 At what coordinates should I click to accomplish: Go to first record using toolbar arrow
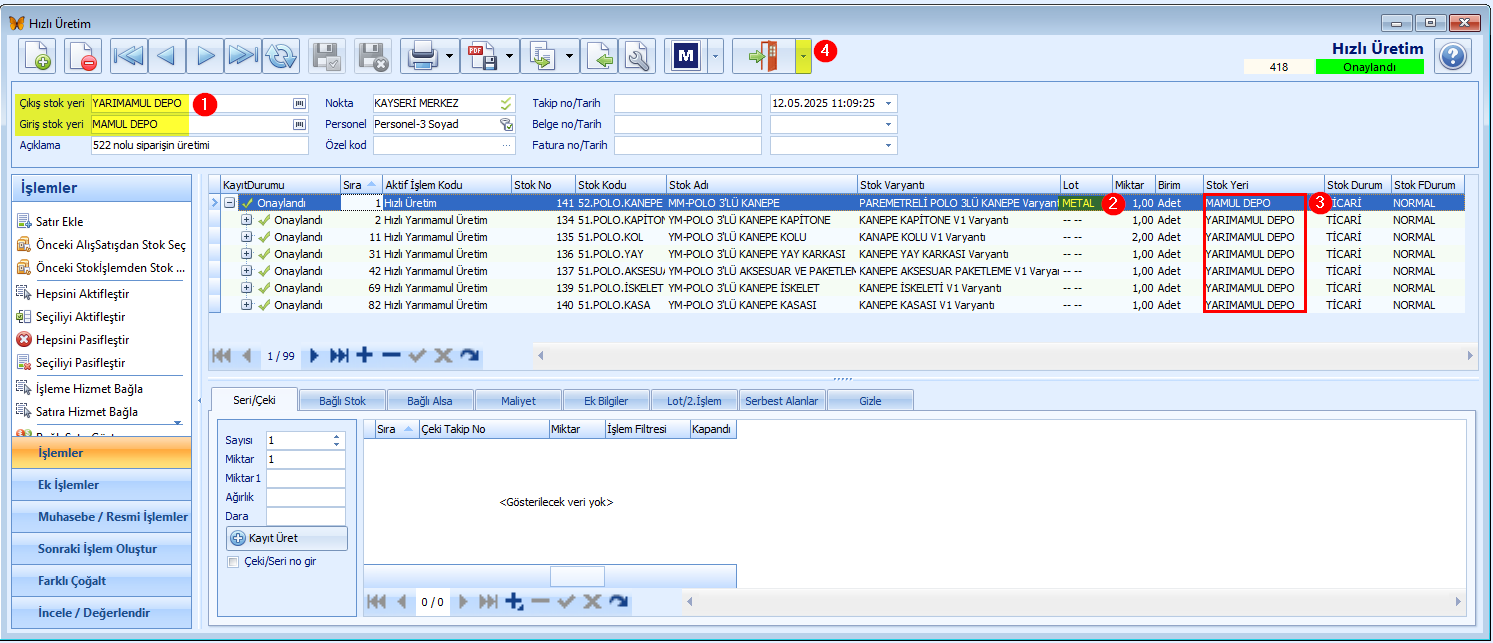(x=129, y=56)
